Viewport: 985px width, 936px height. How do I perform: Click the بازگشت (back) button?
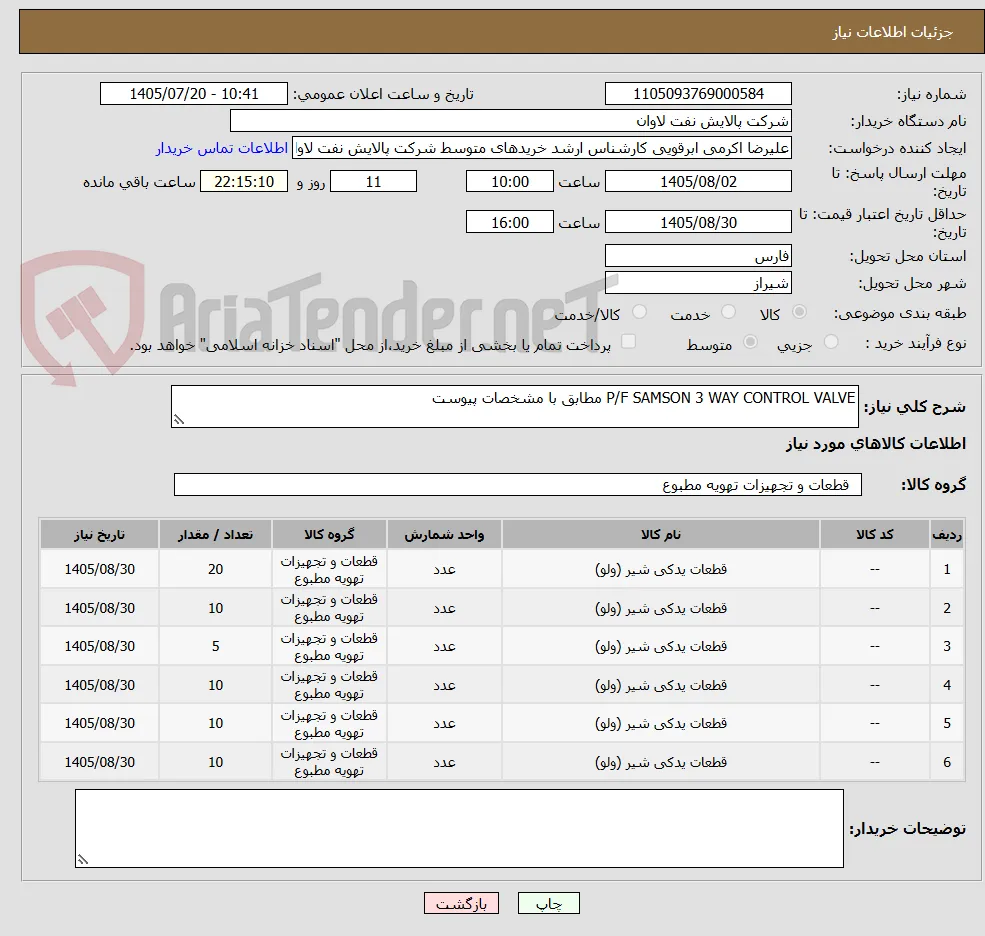pos(461,903)
